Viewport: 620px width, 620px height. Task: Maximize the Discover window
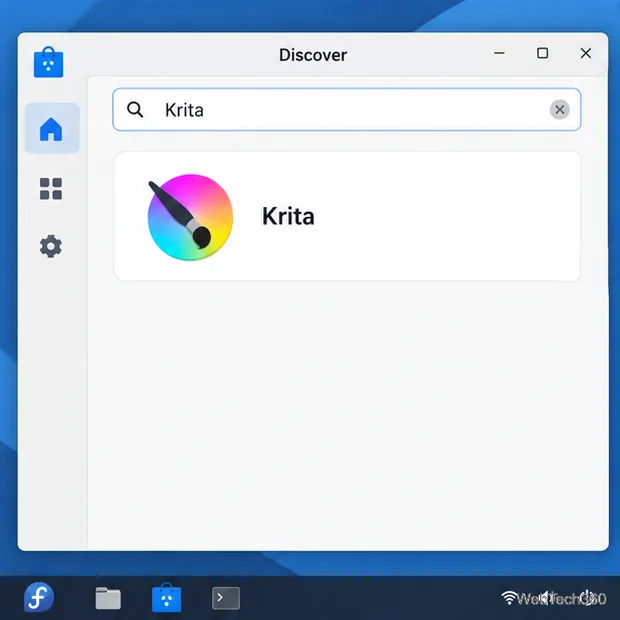tap(542, 53)
